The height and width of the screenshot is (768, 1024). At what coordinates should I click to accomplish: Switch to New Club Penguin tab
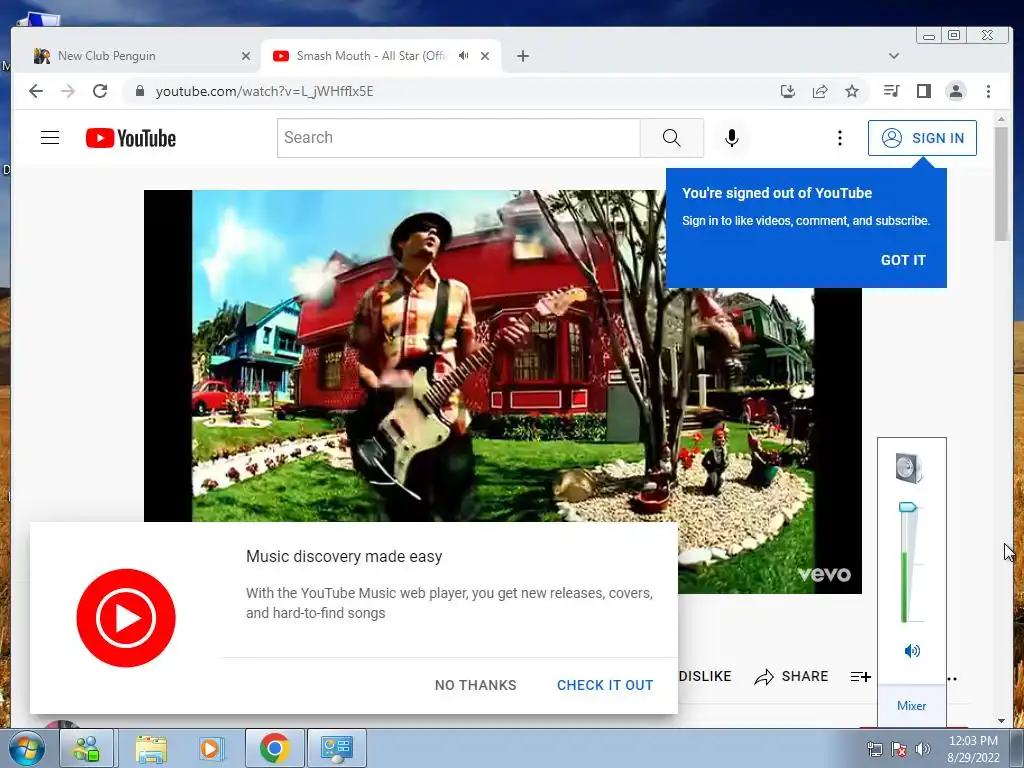click(142, 56)
